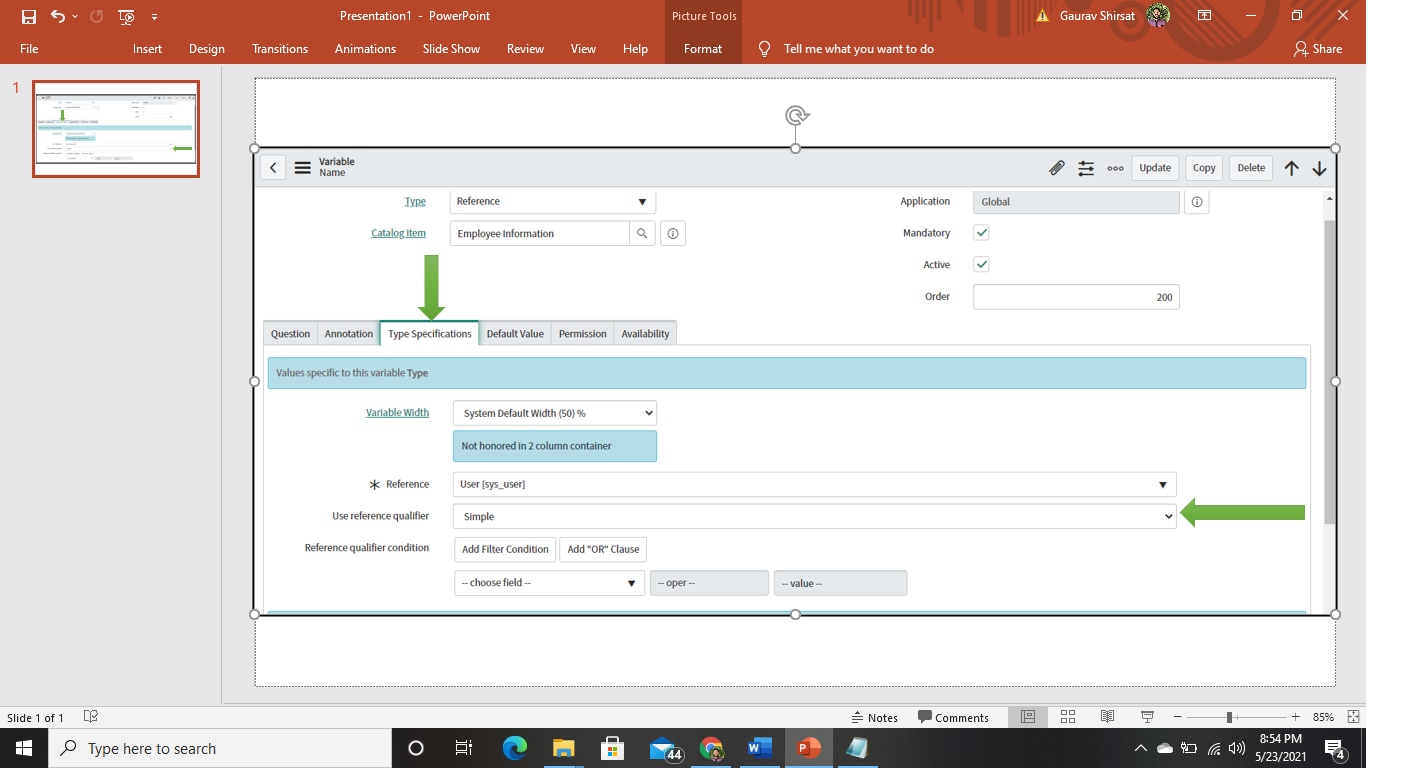
Task: Select slide 1 thumbnail in the panel
Action: [x=115, y=128]
